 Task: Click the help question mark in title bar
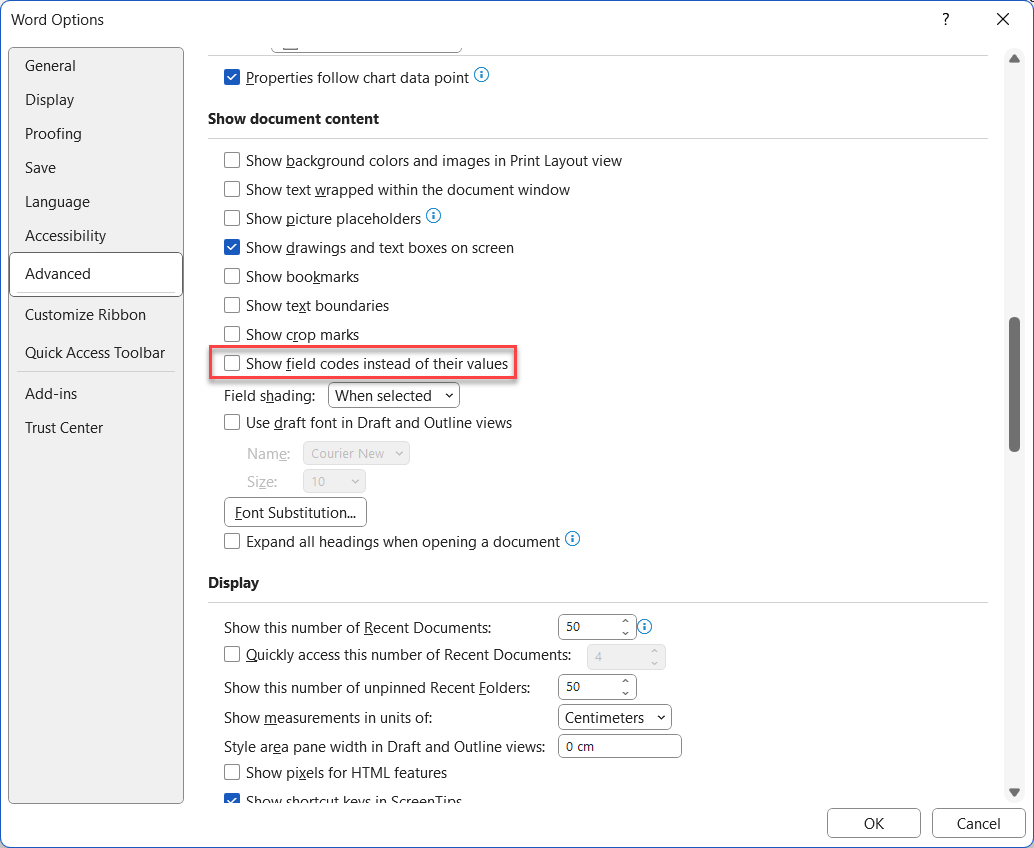945,19
